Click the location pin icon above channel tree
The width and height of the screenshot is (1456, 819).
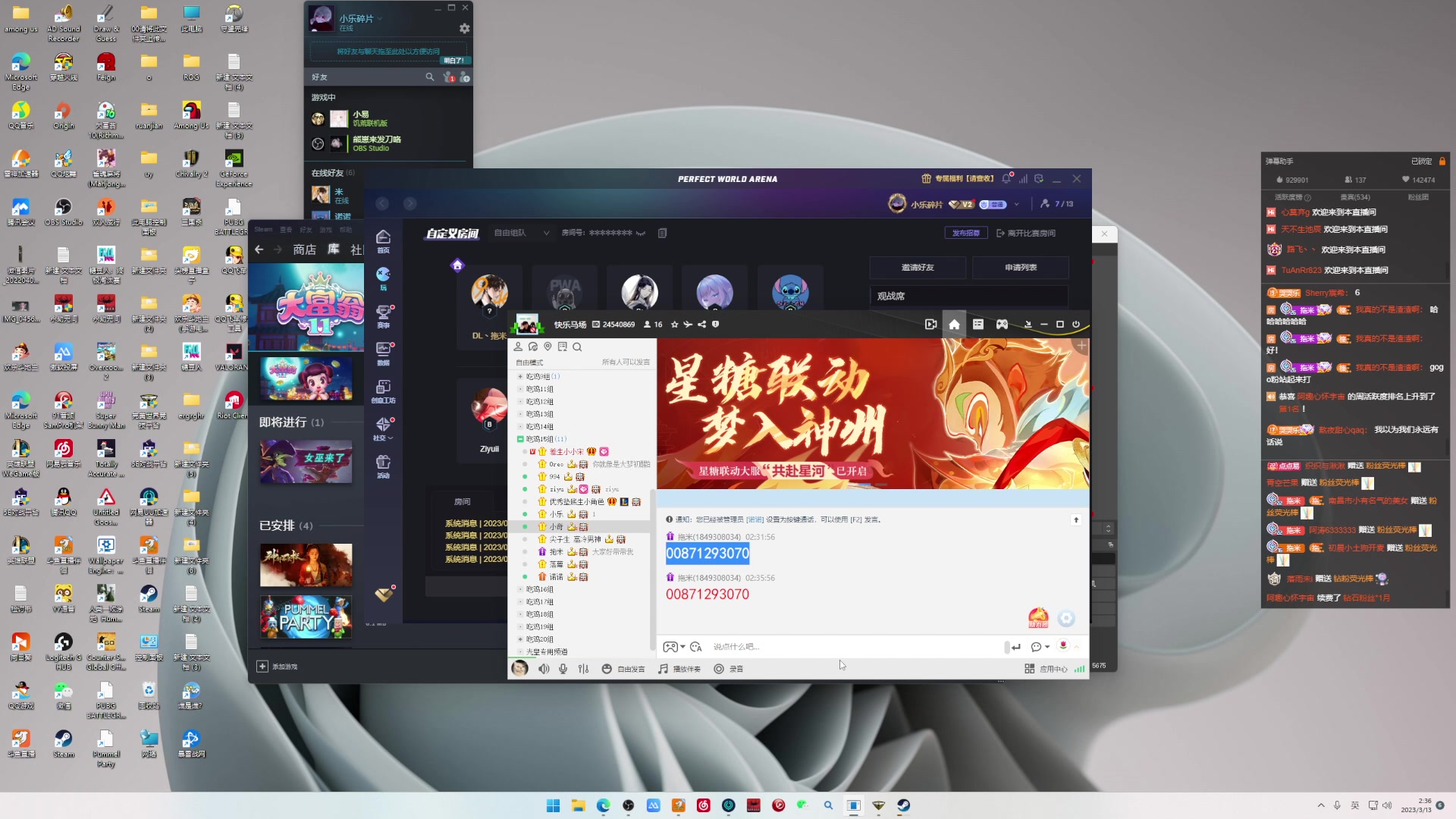tap(548, 347)
